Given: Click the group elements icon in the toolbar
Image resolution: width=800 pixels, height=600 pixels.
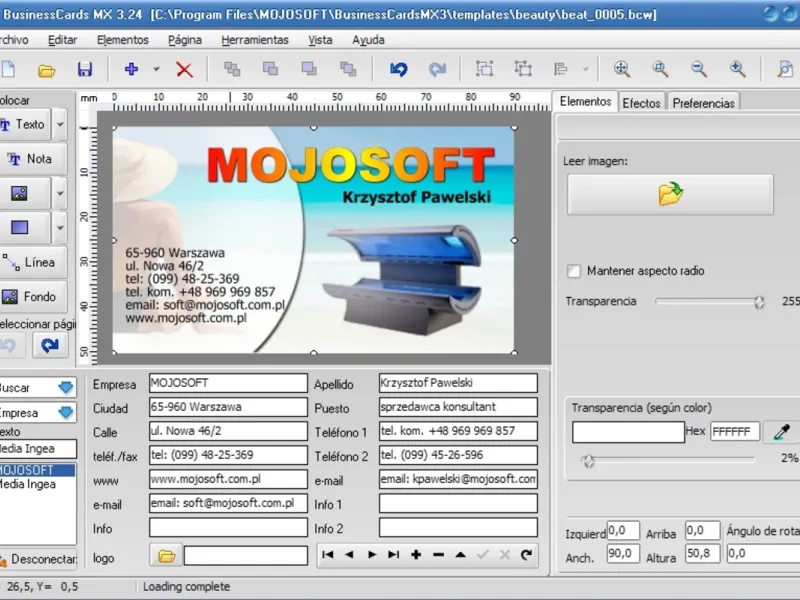Looking at the screenshot, I should click(484, 68).
